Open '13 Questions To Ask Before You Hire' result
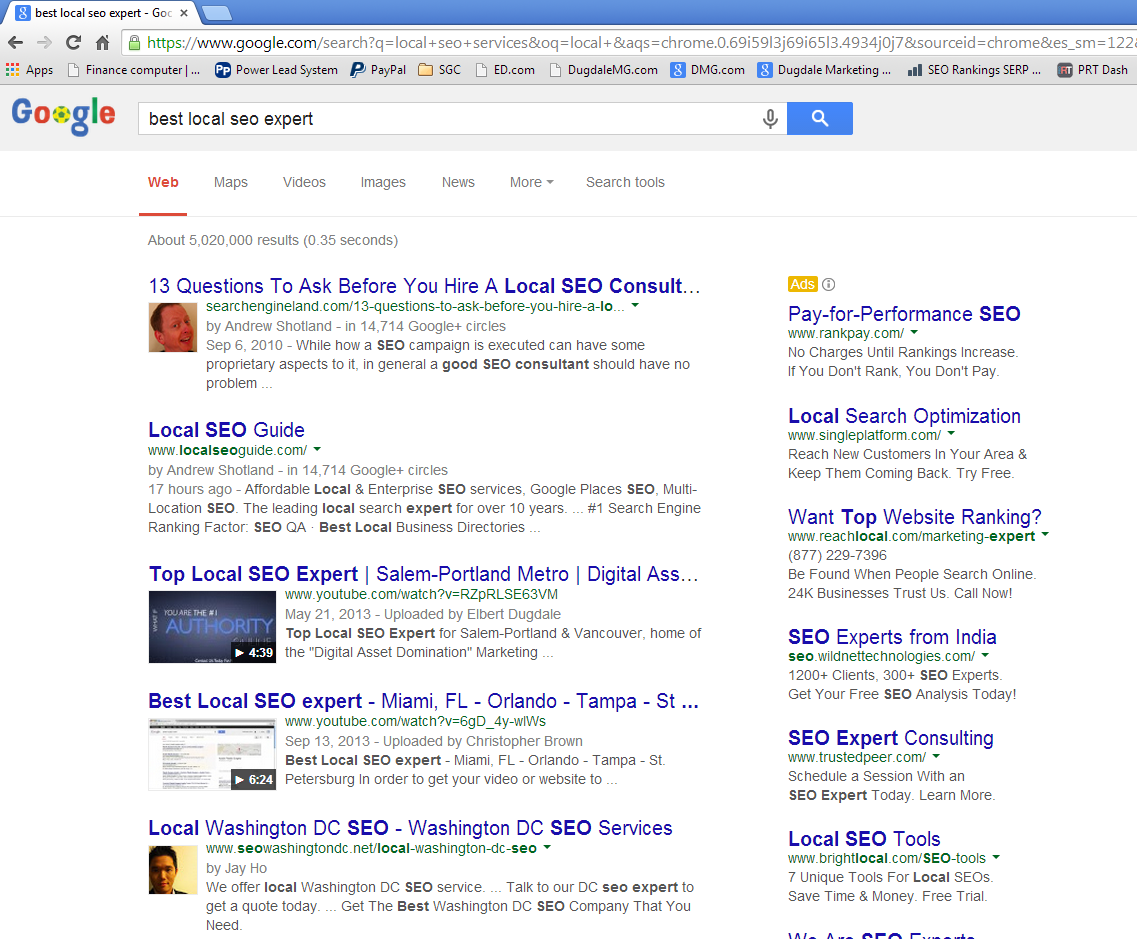The height and width of the screenshot is (939, 1137). click(424, 286)
